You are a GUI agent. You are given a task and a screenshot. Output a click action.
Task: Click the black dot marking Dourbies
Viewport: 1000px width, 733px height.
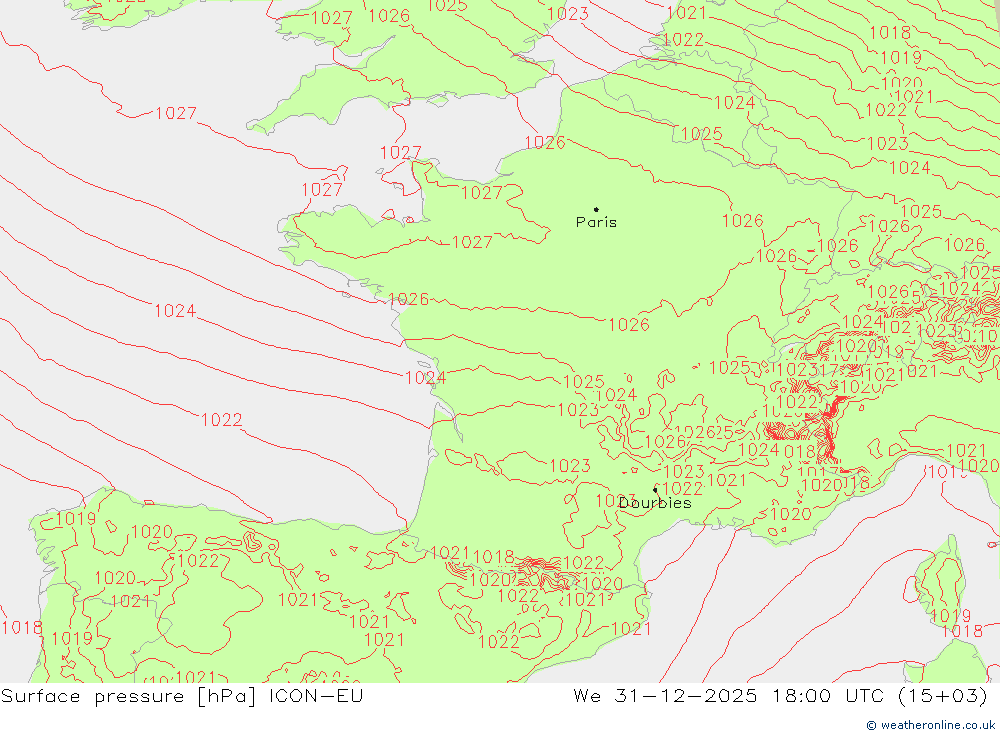(x=655, y=490)
